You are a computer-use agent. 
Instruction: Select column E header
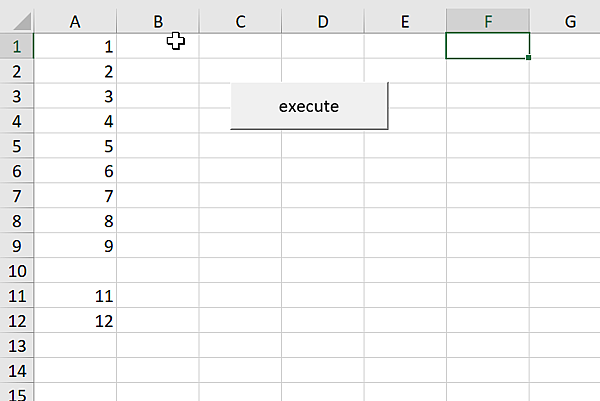click(x=405, y=21)
